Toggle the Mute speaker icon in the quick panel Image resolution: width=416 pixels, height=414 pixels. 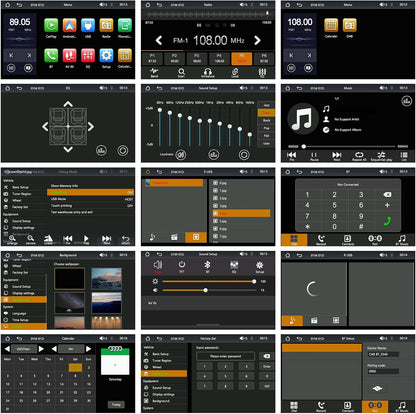click(158, 266)
